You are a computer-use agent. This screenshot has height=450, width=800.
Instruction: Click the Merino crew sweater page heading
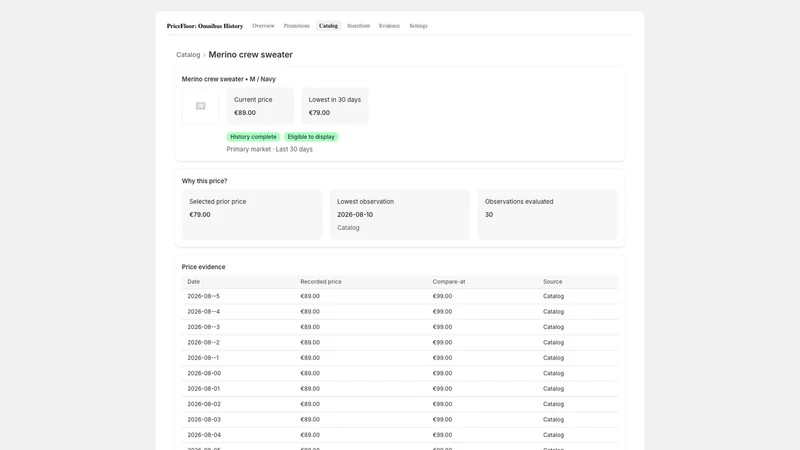point(251,55)
